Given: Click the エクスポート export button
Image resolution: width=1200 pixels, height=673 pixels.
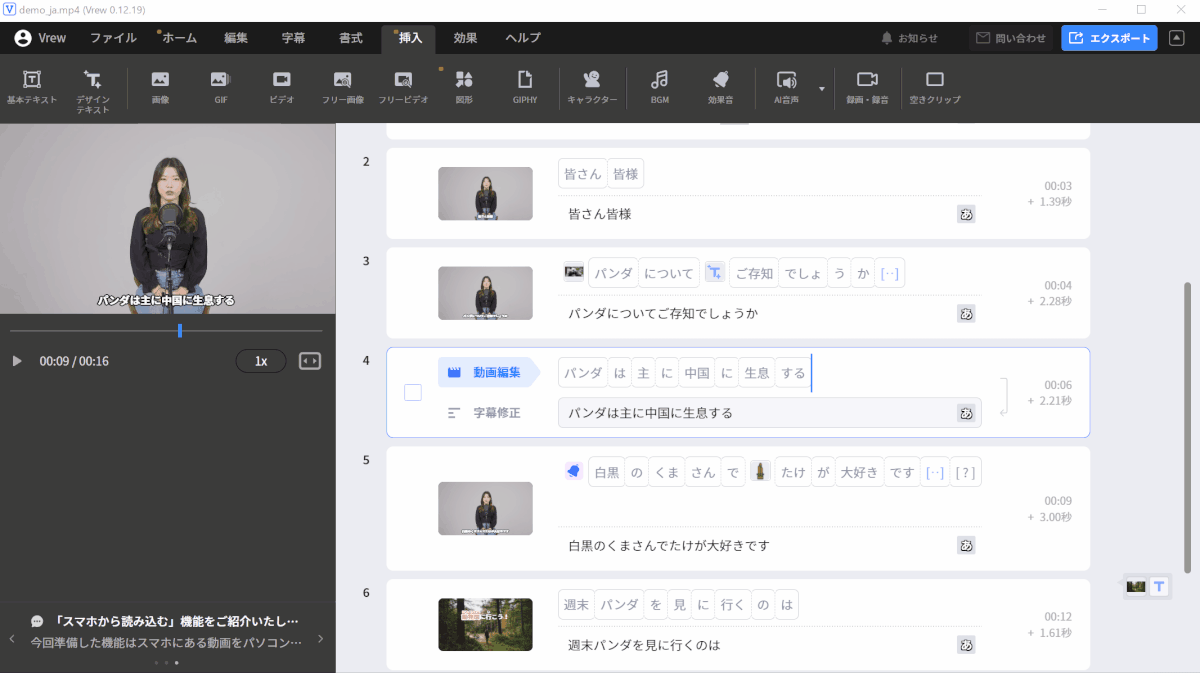Looking at the screenshot, I should pyautogui.click(x=1109, y=38).
